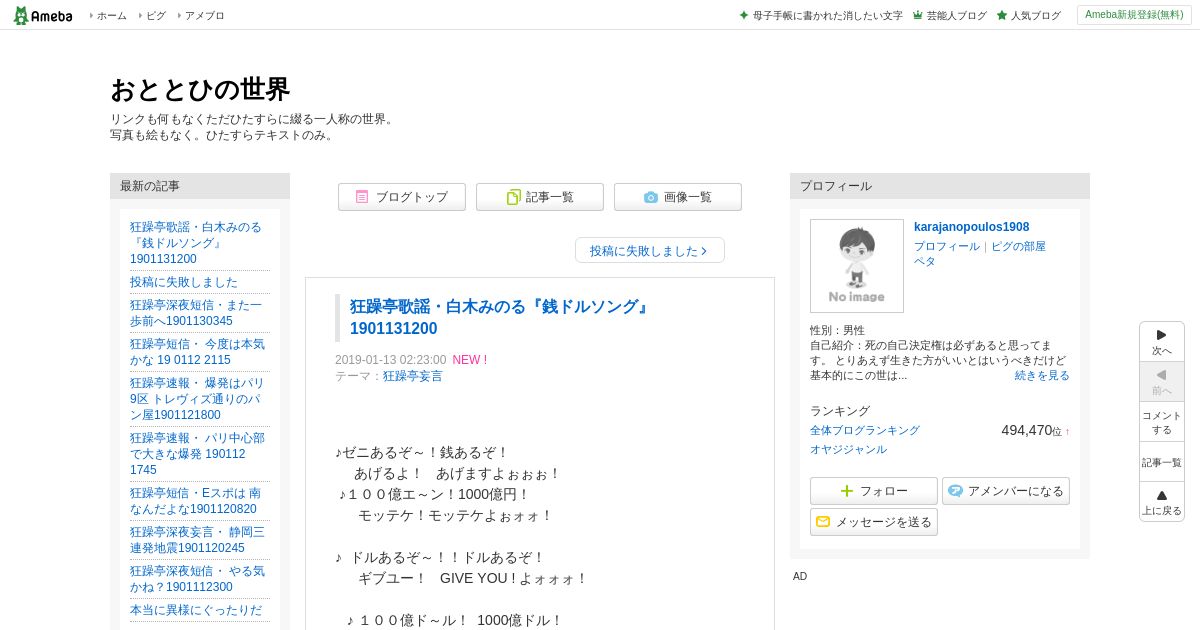Click 記事一覧 in side navigation
The image size is (1200, 630).
(1162, 462)
